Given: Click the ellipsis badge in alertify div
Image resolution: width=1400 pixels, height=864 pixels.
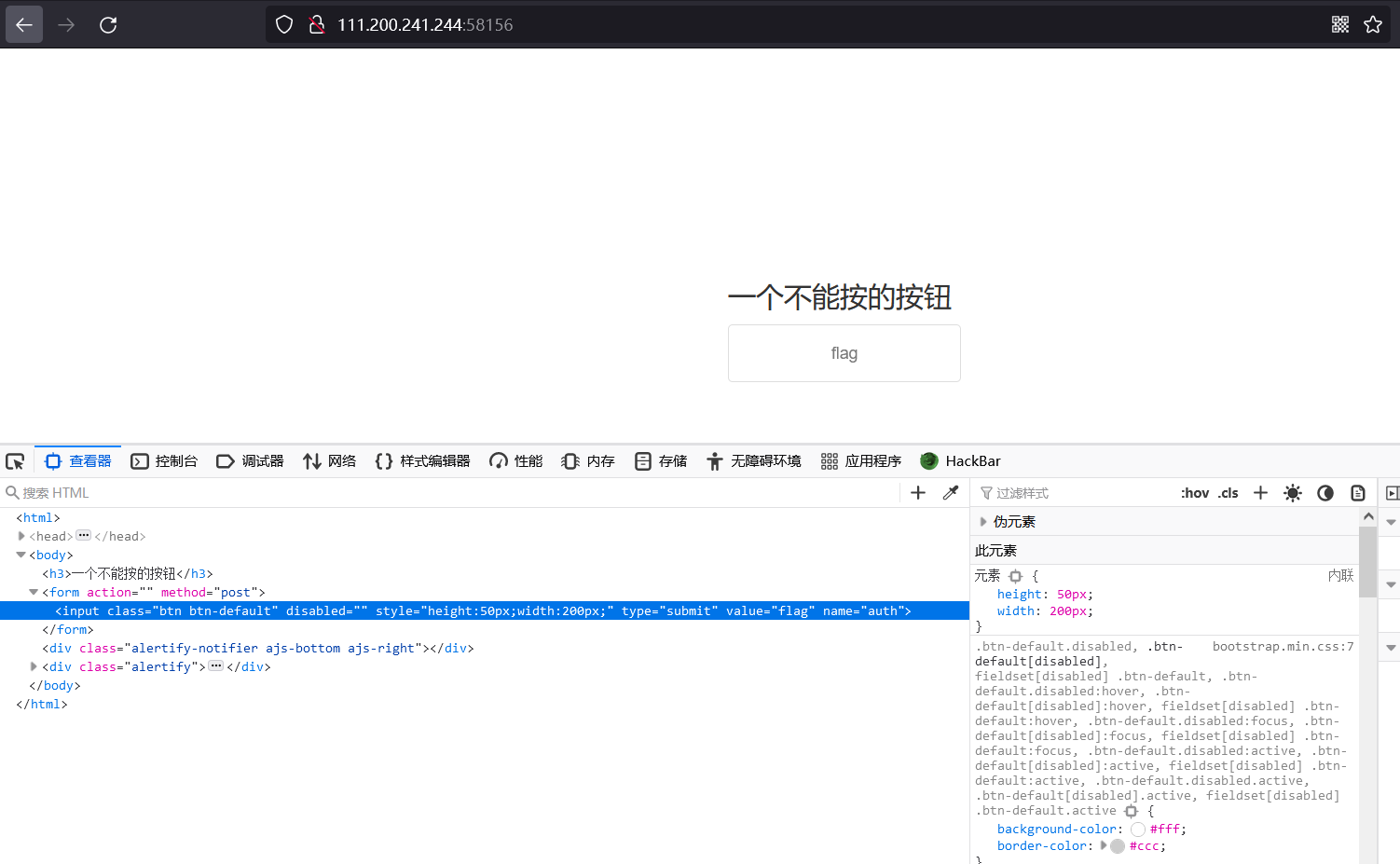Looking at the screenshot, I should point(216,666).
